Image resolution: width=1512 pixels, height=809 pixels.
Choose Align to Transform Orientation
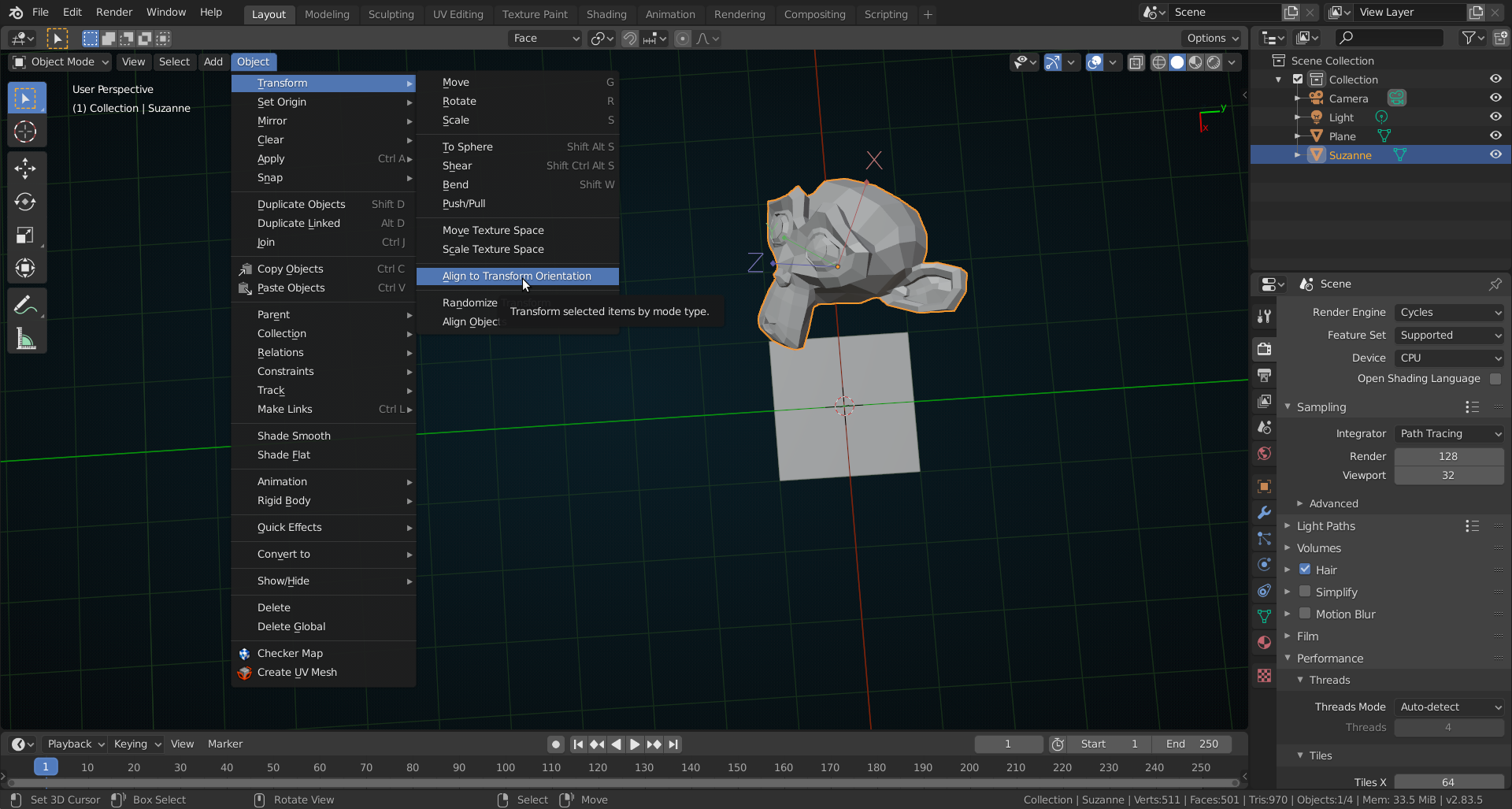pyautogui.click(x=517, y=276)
